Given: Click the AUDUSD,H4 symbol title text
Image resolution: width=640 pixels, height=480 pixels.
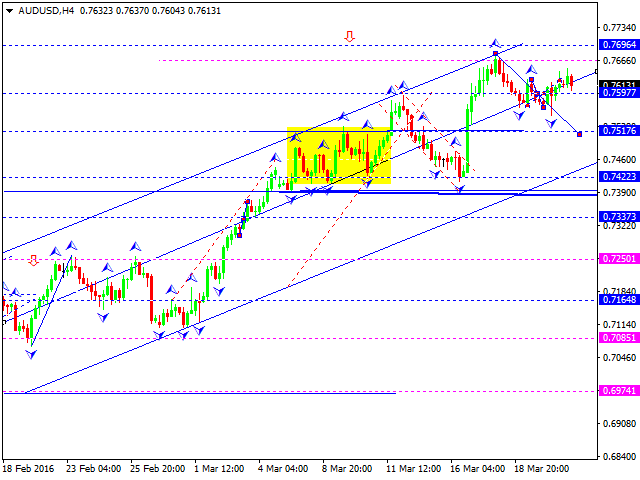Looking at the screenshot, I should coord(46,11).
